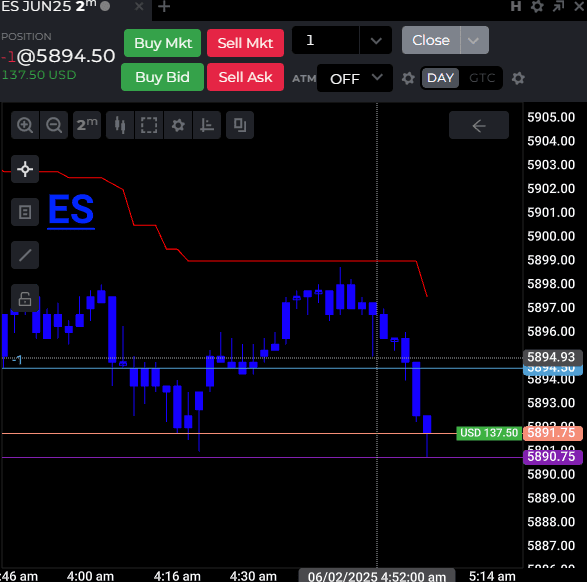Toggle the unlock padlock icon
The image size is (587, 582).
(25, 298)
